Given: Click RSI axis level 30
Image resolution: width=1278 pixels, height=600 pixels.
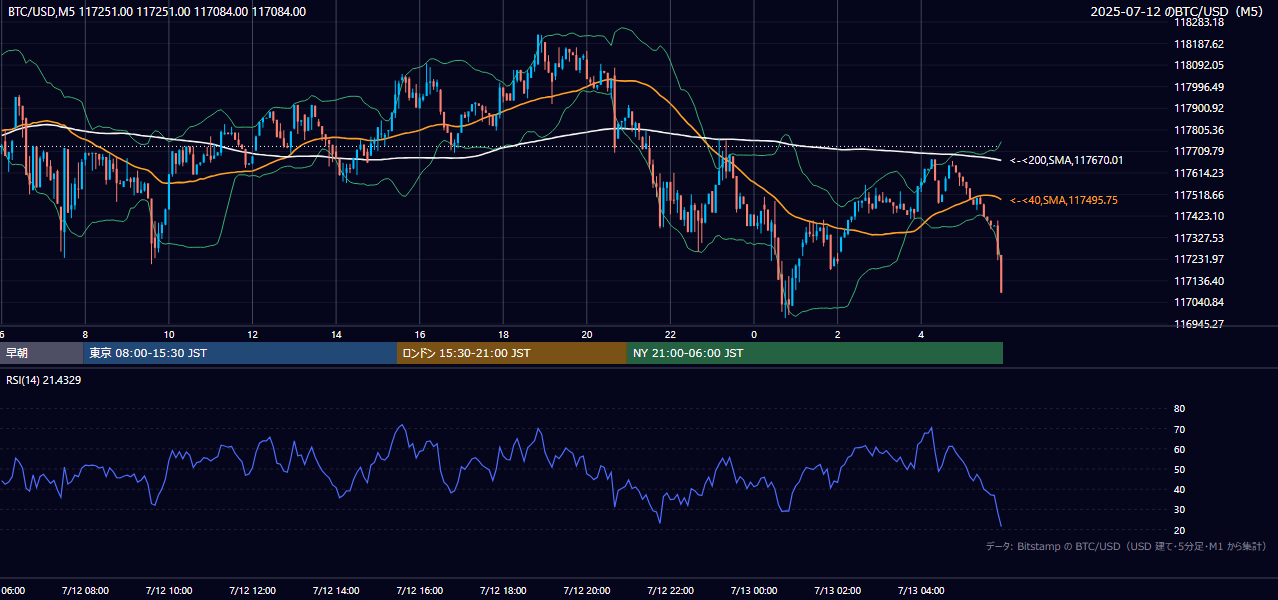Looking at the screenshot, I should coord(1179,510).
